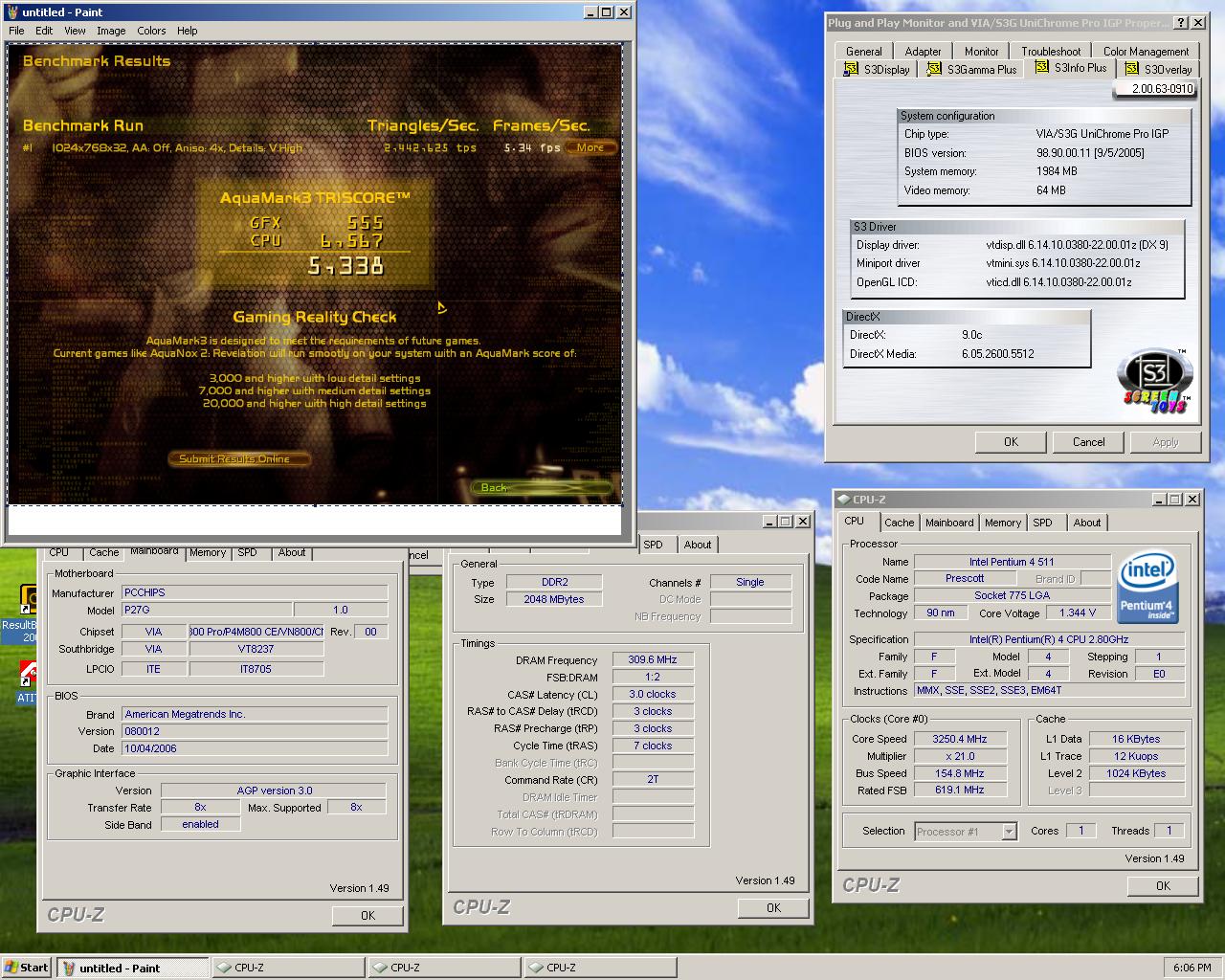
Task: Click the S3Gamma Plus tab icon
Action: tap(934, 69)
